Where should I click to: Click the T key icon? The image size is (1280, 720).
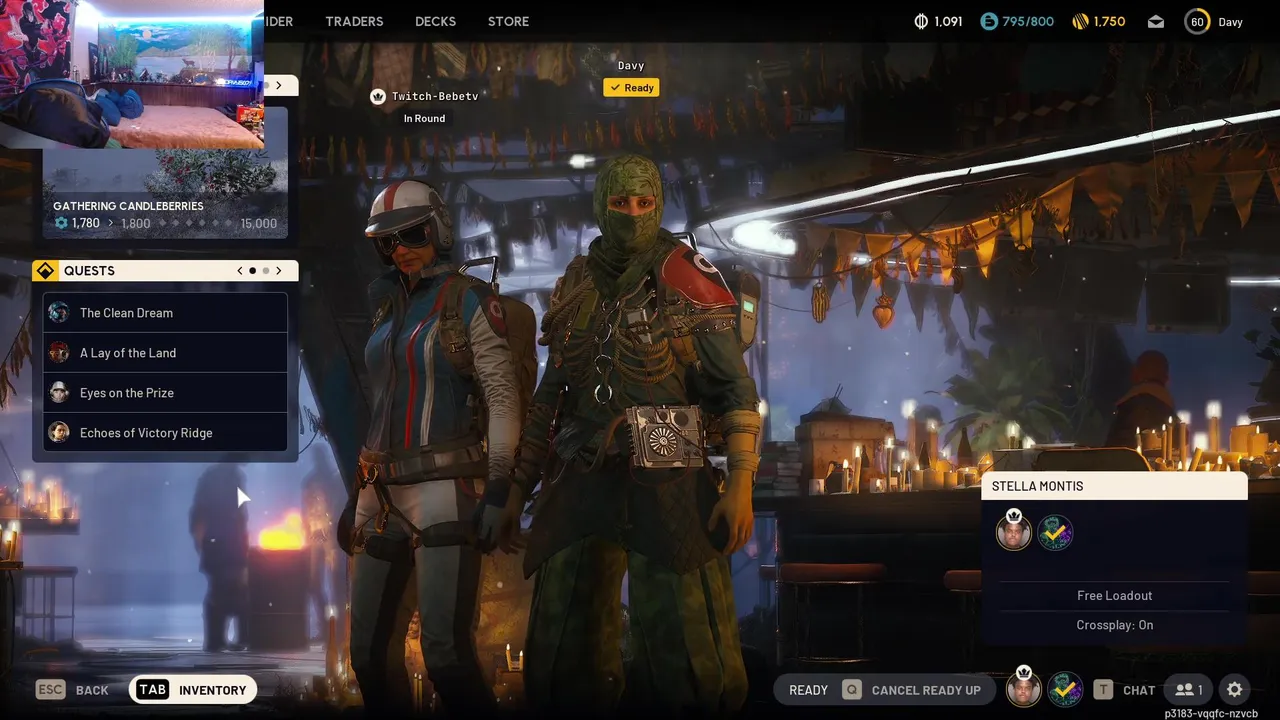coord(1103,689)
